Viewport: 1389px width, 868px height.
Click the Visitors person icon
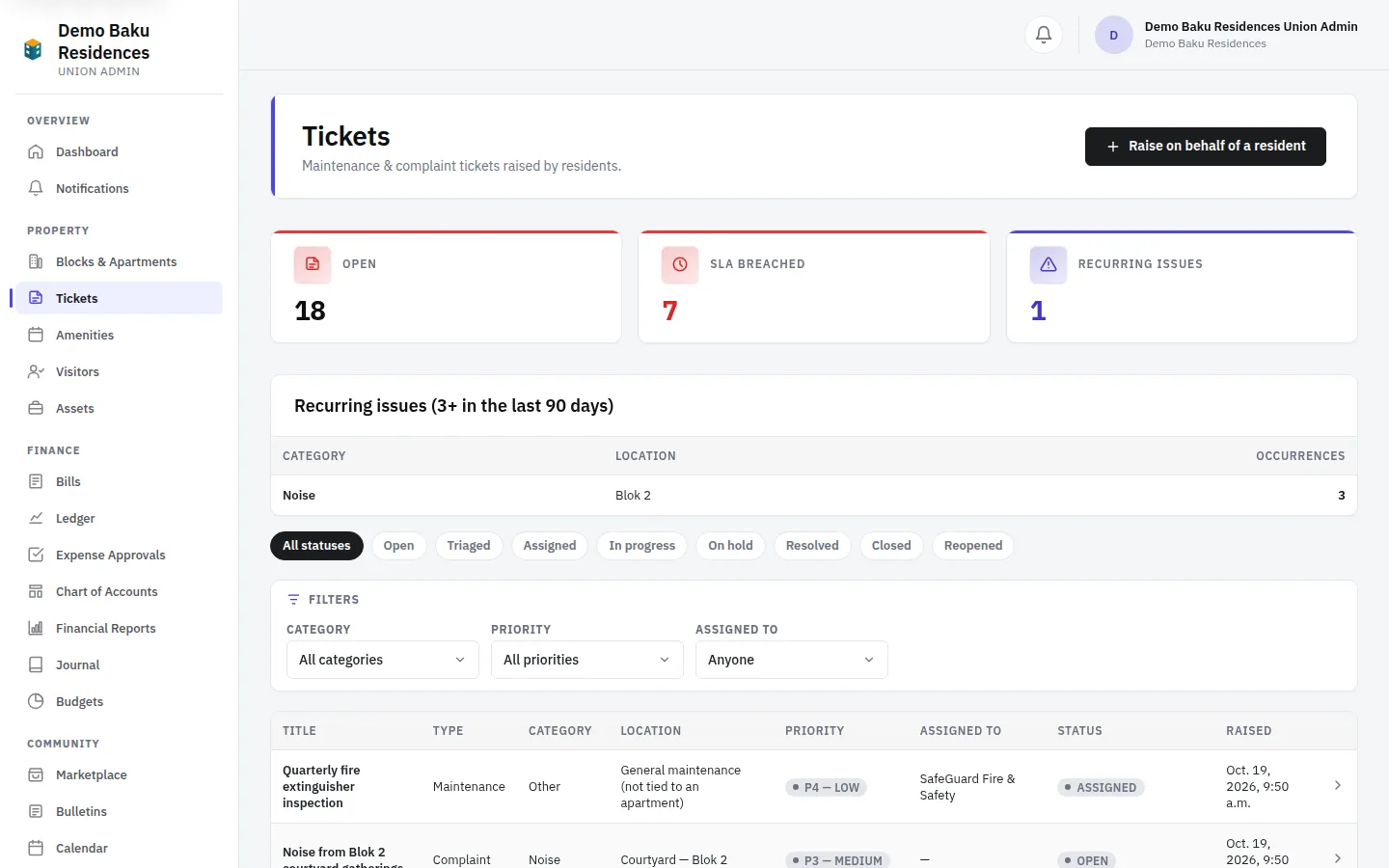pos(36,371)
